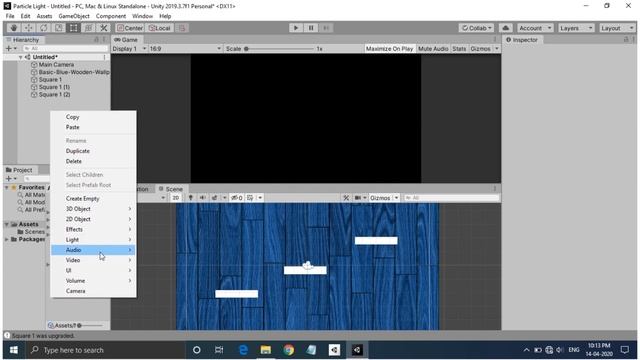This screenshot has width=640, height=360.
Task: Open the GameObject menu
Action: click(74, 16)
